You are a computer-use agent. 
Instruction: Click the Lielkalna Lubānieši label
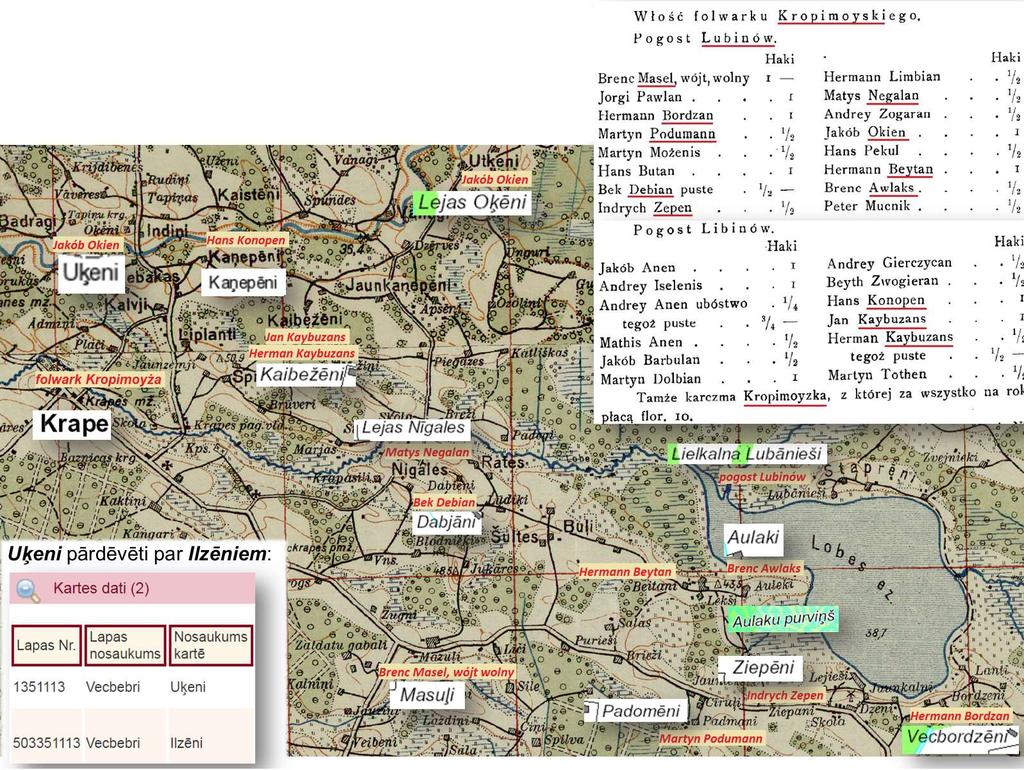pyautogui.click(x=747, y=454)
